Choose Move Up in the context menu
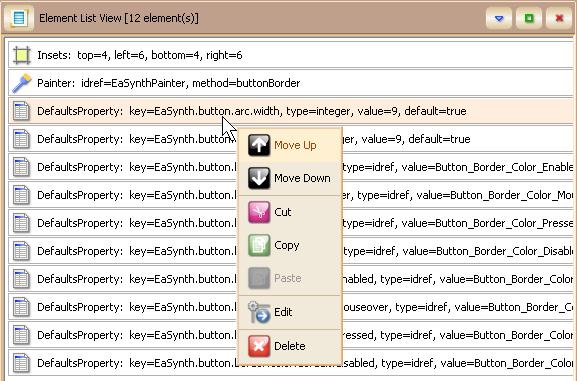The width and height of the screenshot is (577, 381). [x=290, y=145]
